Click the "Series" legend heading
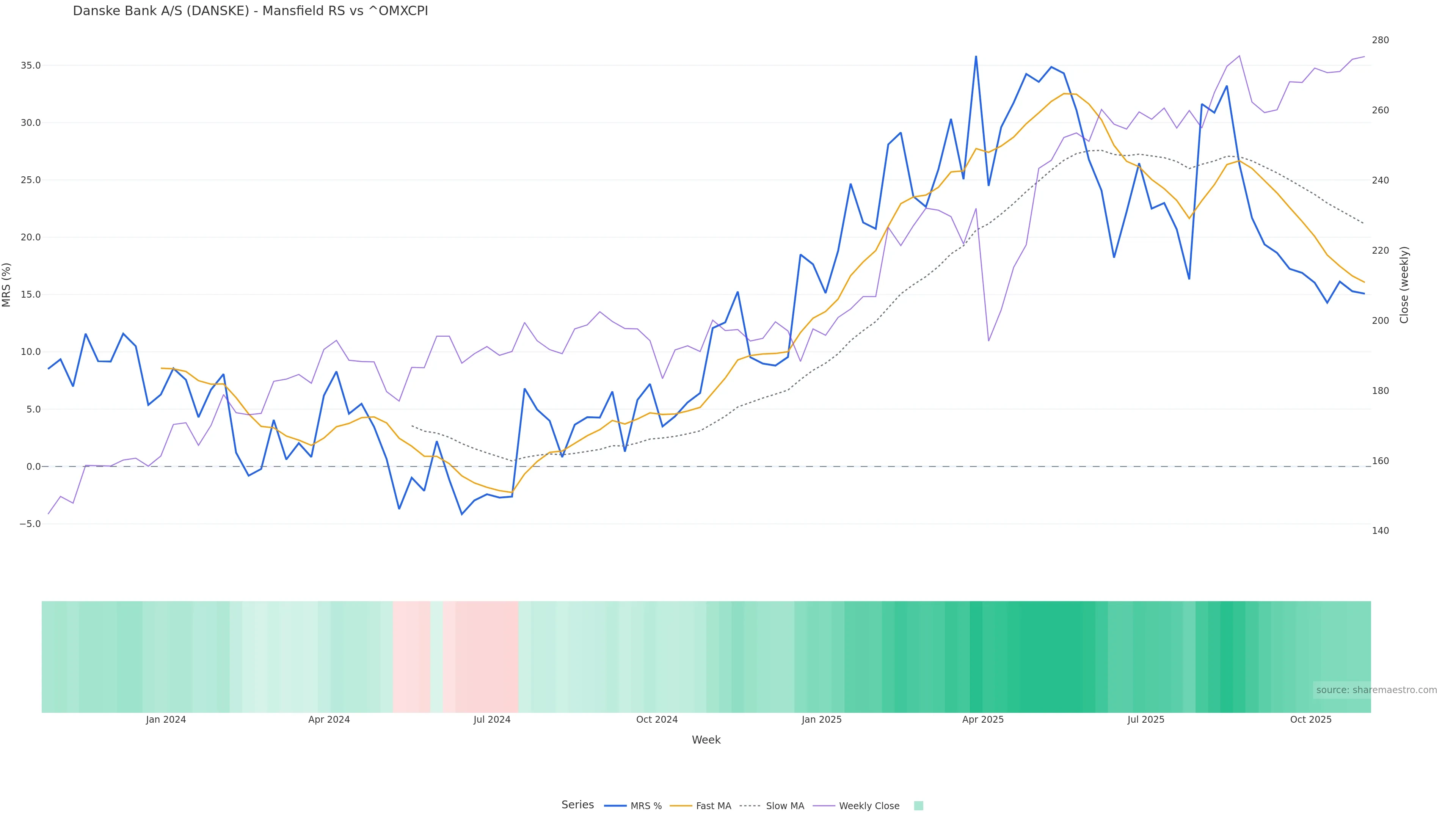 click(x=577, y=805)
